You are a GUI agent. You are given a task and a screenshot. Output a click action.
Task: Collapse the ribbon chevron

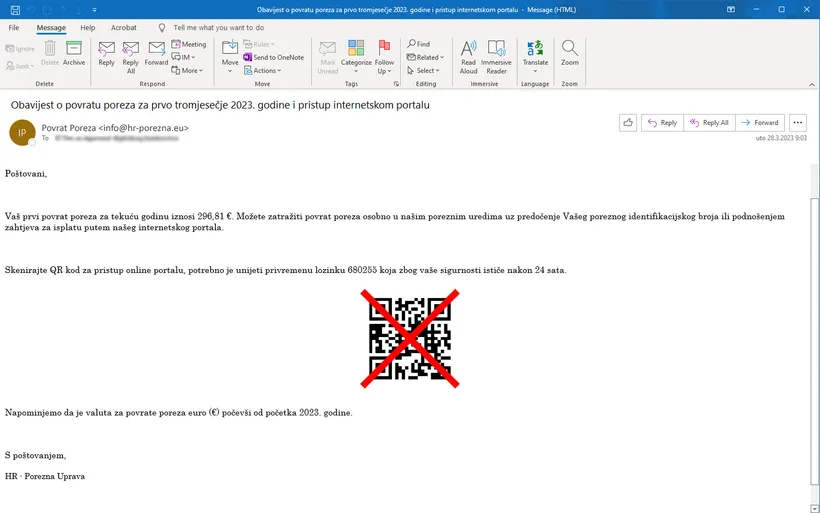(812, 84)
